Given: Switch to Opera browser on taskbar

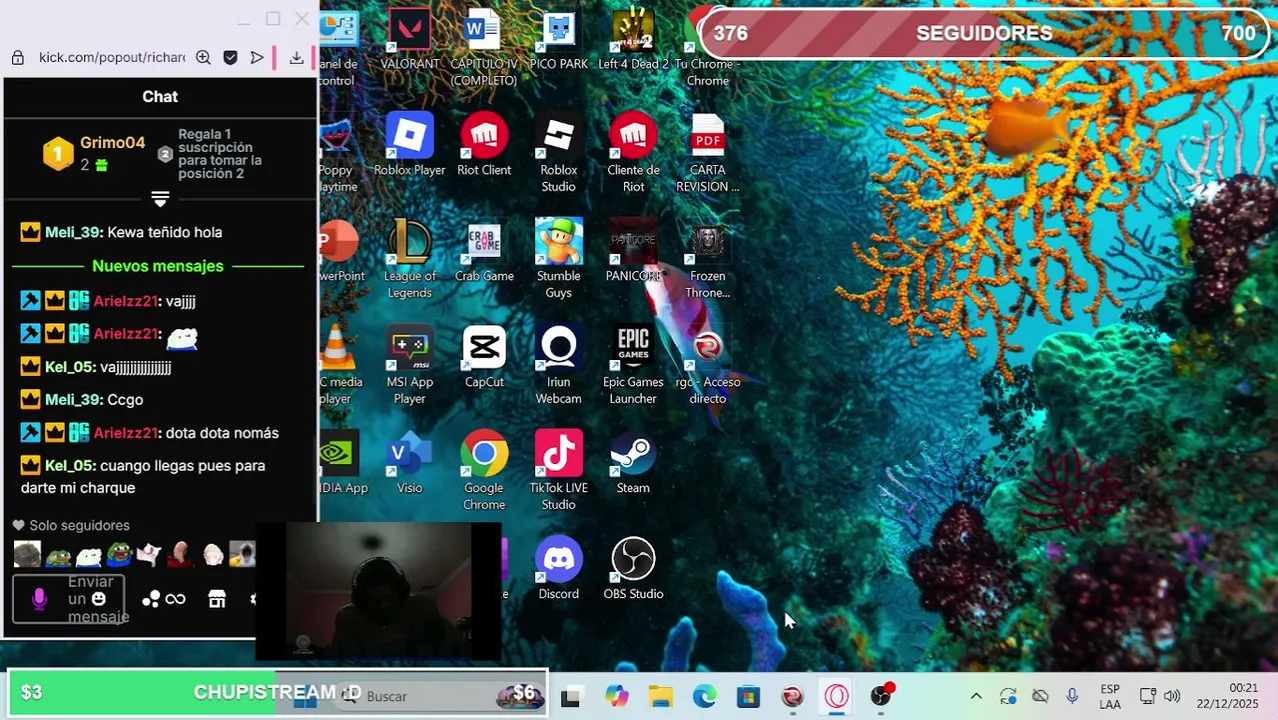Looking at the screenshot, I should point(836,697).
